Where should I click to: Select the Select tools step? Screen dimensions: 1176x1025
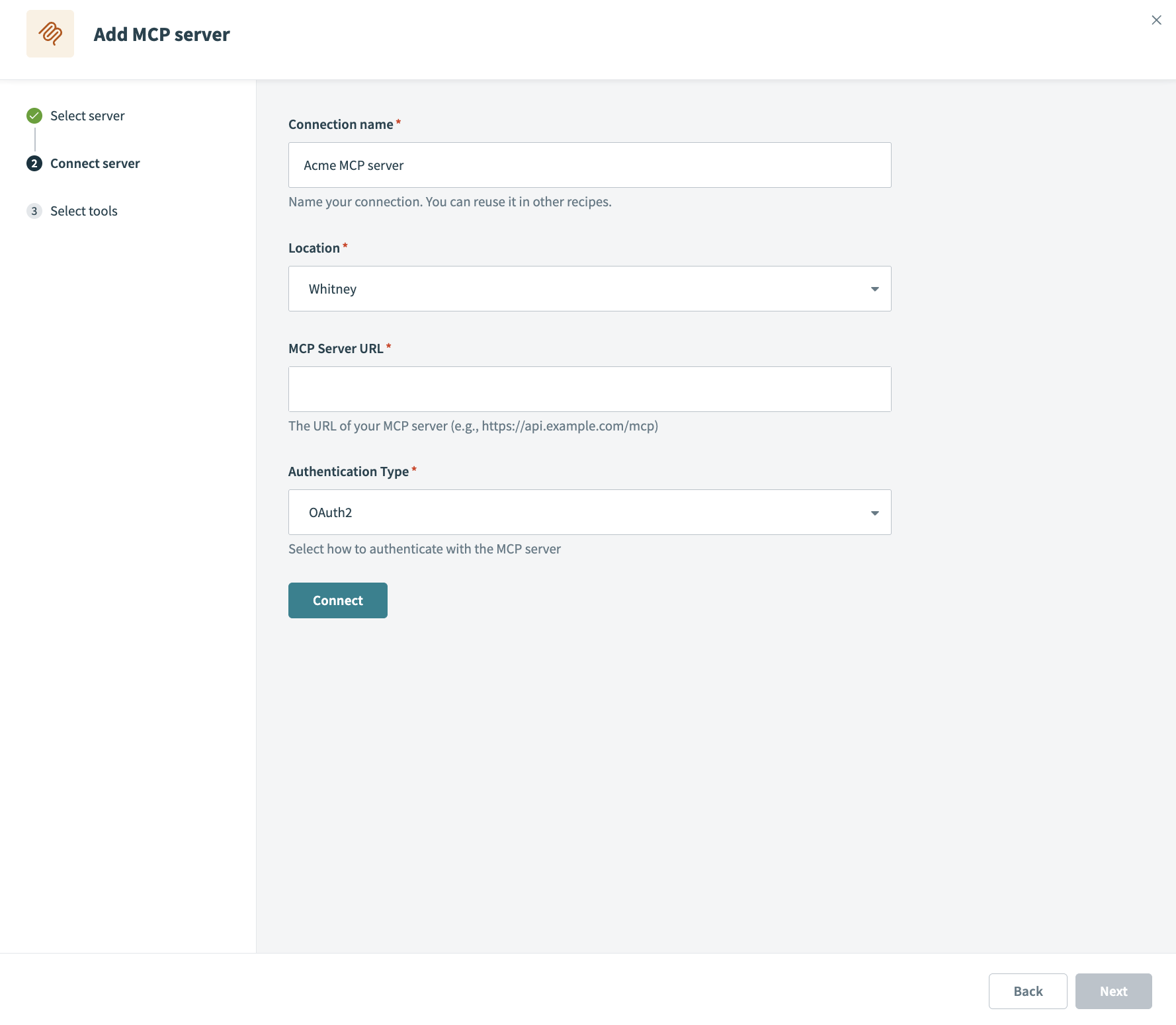(x=84, y=210)
